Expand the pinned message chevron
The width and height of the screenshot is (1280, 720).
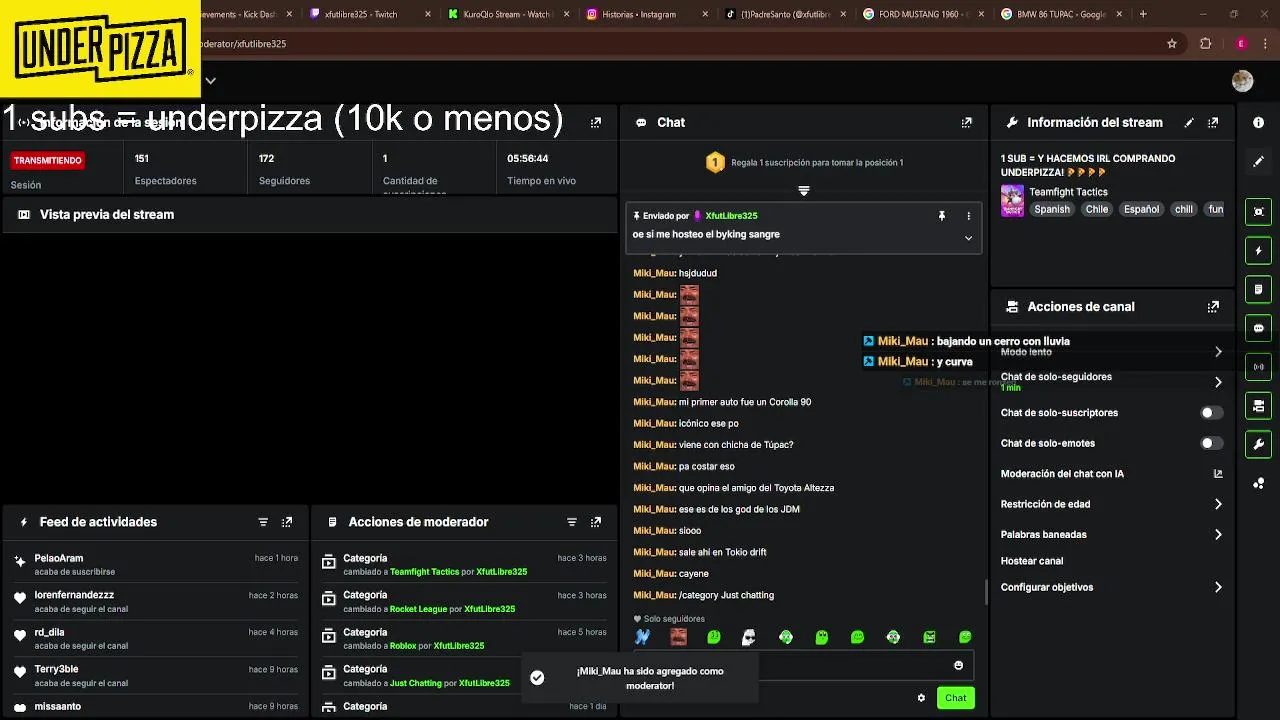[x=968, y=238]
